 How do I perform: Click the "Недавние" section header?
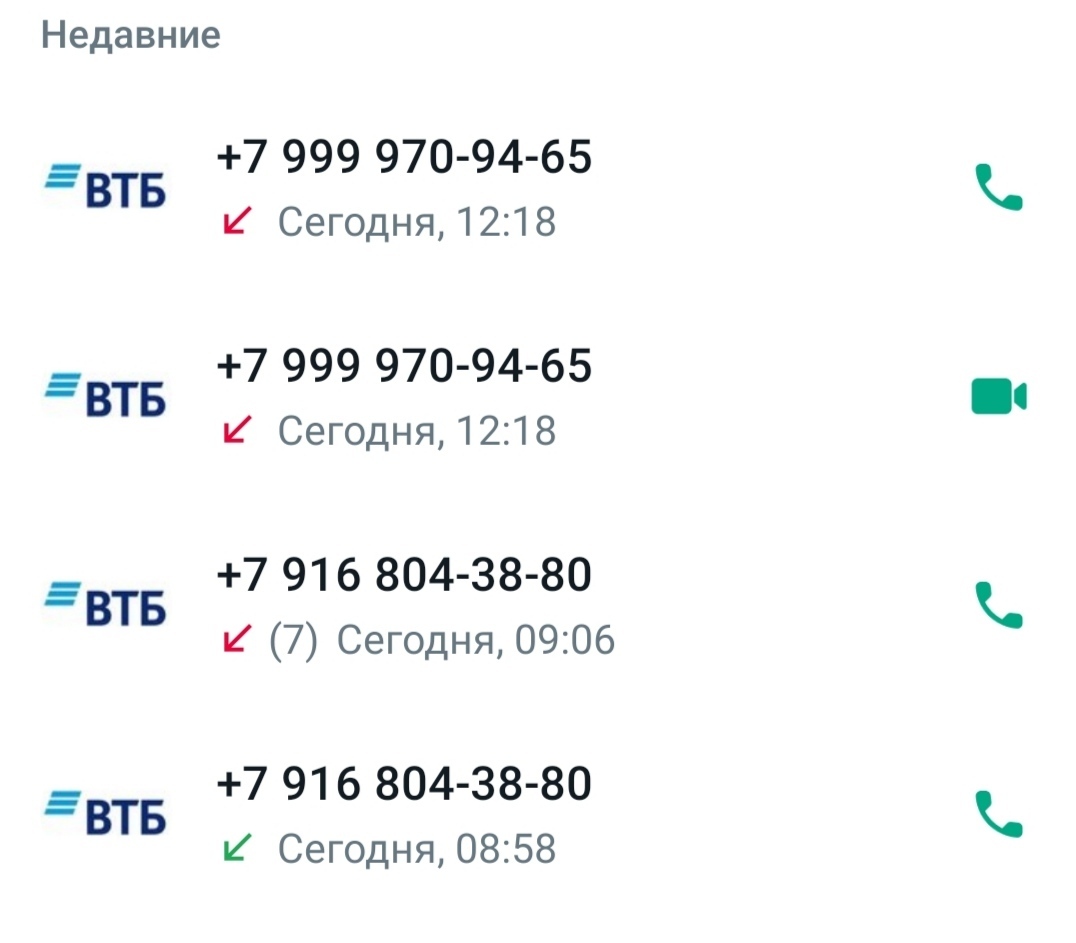[131, 36]
